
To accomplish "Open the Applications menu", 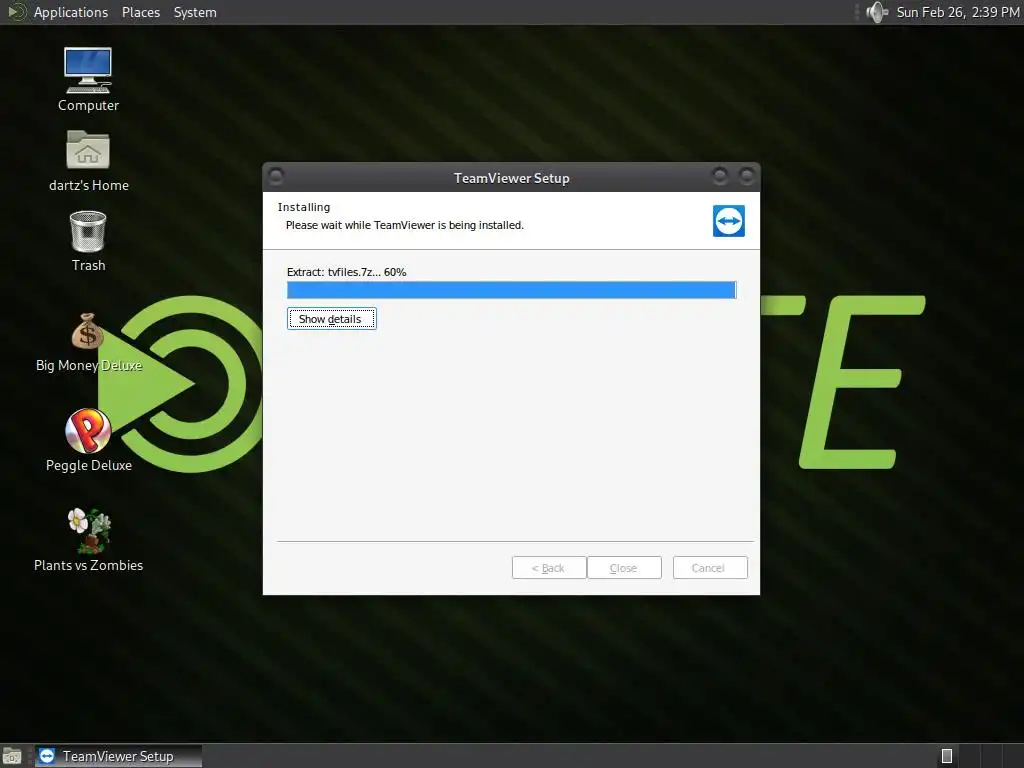I will point(71,12).
